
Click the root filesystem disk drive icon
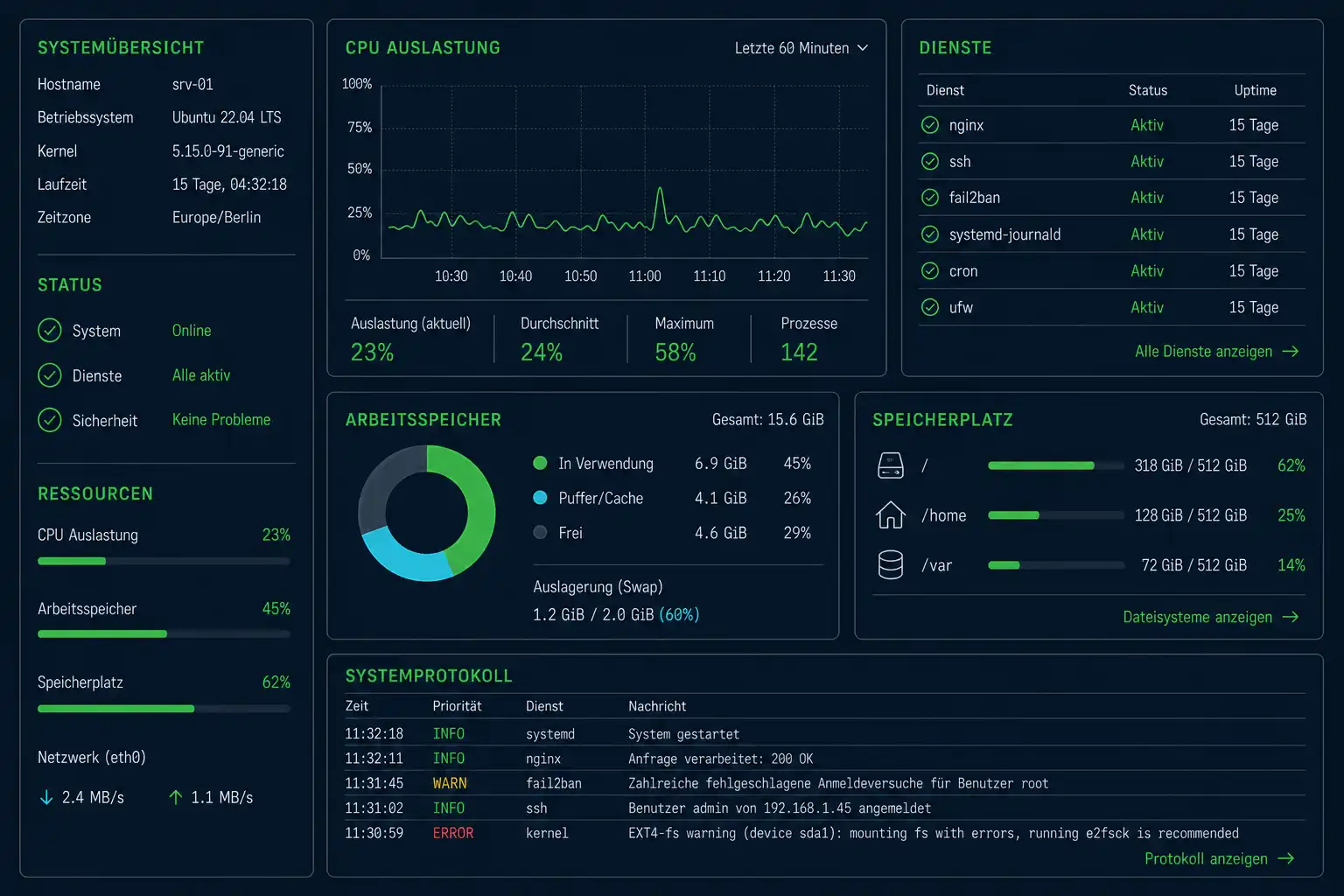(890, 465)
